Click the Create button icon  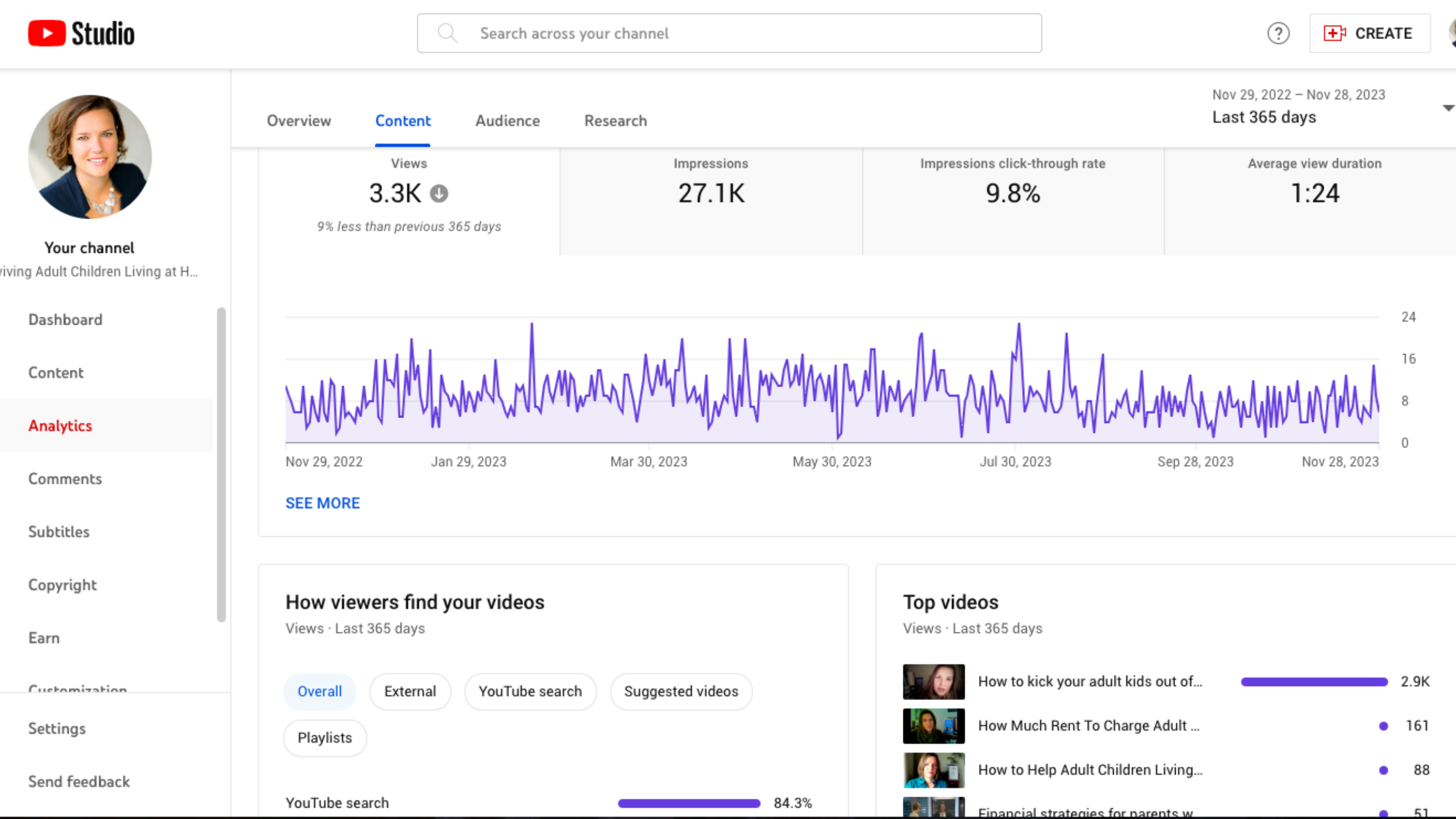[1335, 33]
